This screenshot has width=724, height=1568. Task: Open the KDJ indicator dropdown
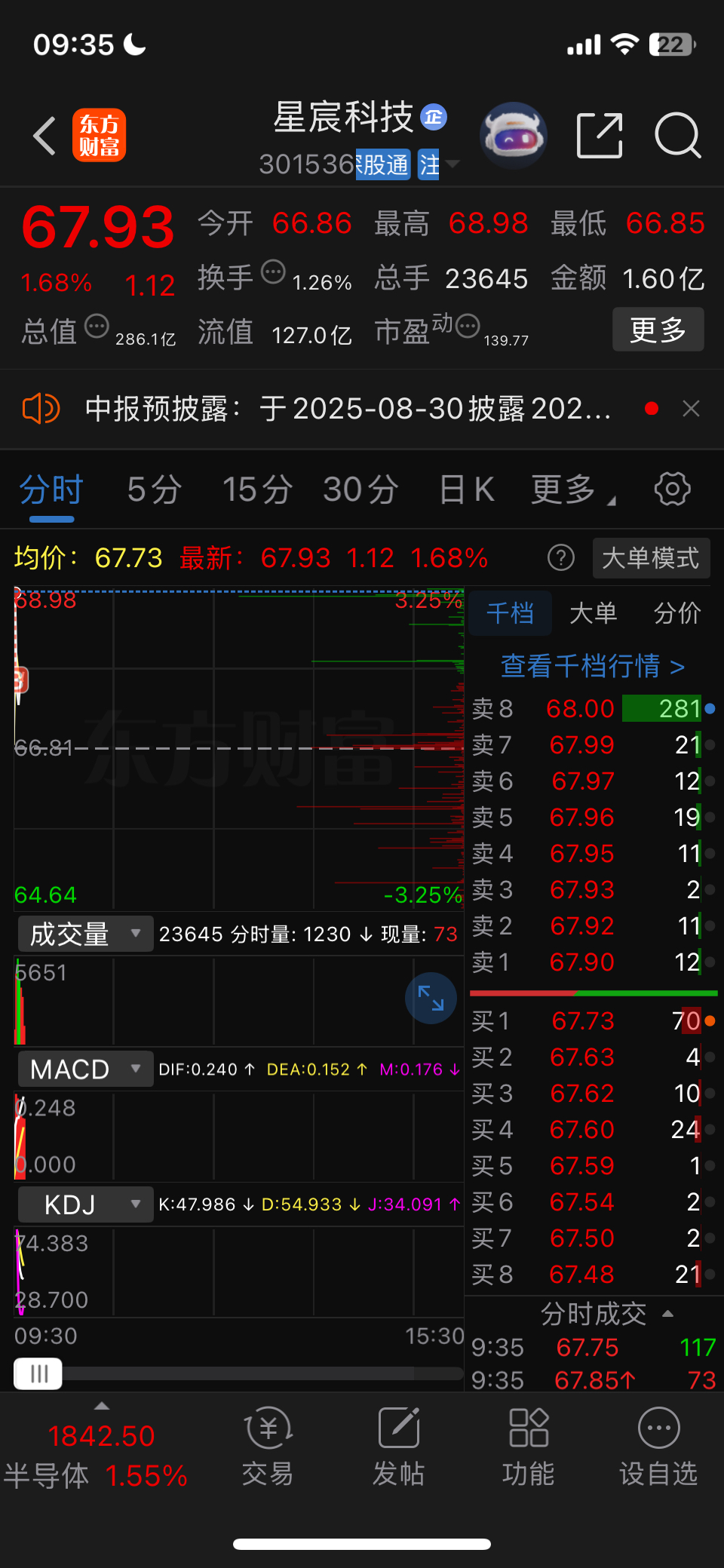tap(85, 1204)
